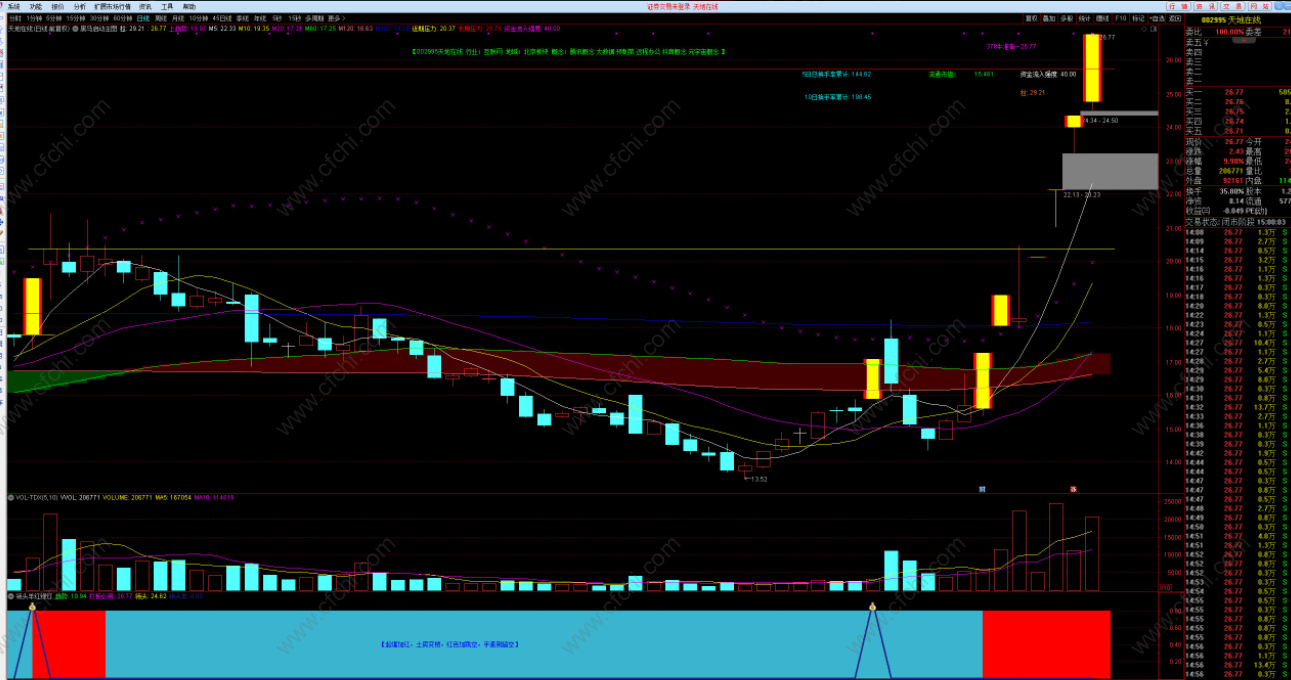1291x680 pixels.
Task: Select the 季线 period tab
Action: tap(243, 18)
